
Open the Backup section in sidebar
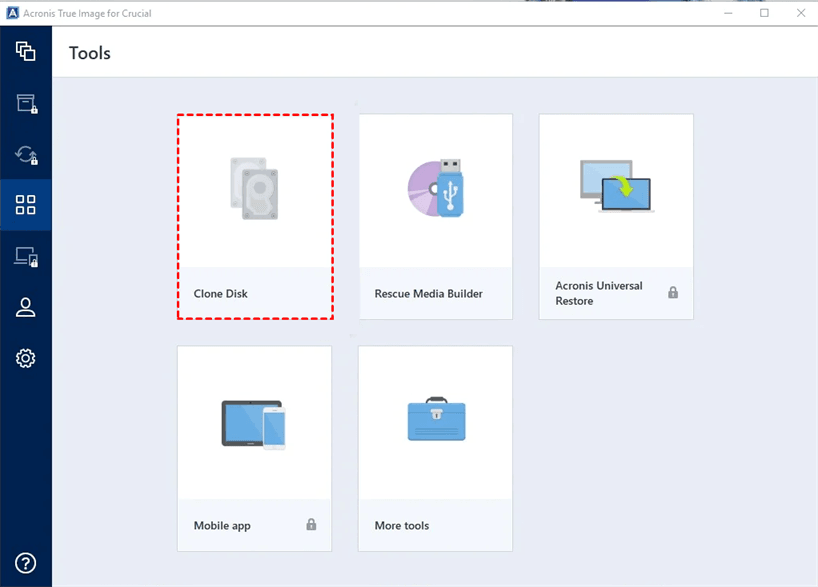pos(26,52)
